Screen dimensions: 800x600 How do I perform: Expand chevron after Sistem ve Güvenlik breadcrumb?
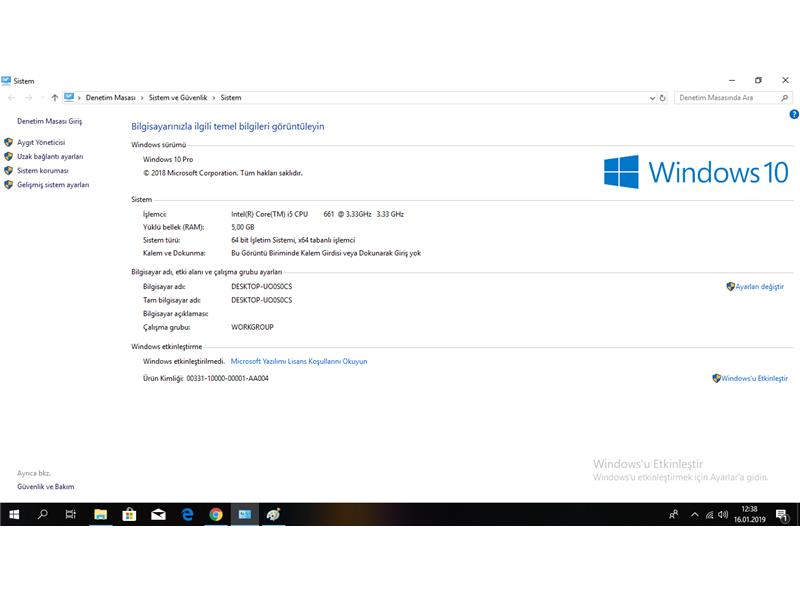(214, 97)
